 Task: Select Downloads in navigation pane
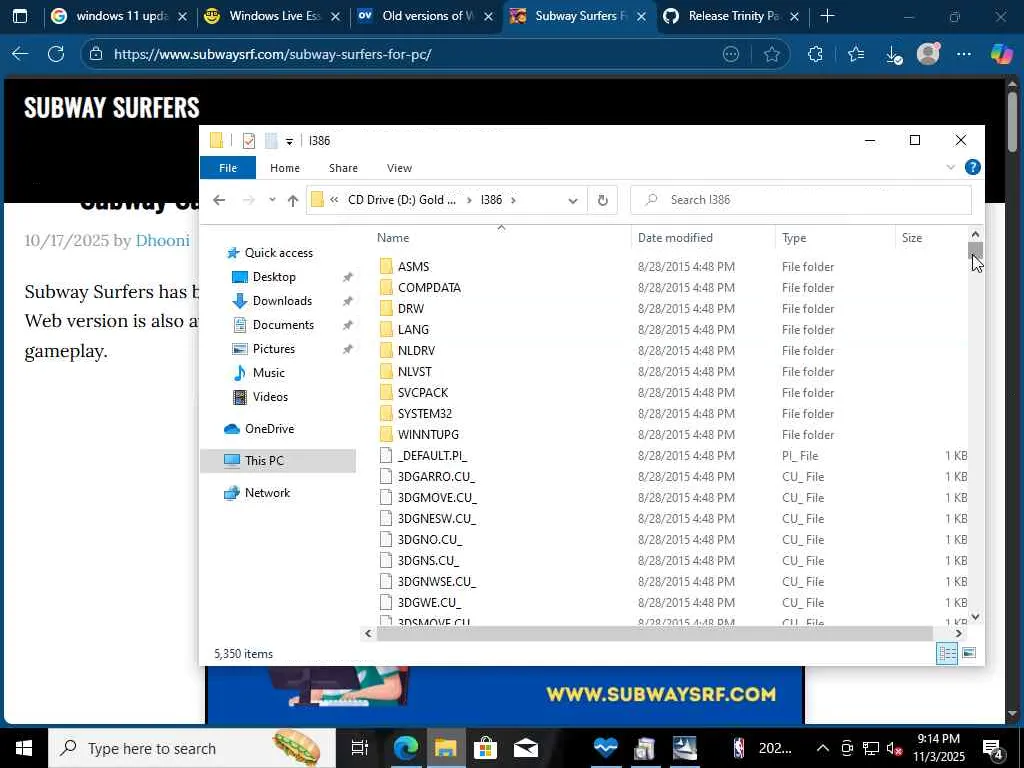pyautogui.click(x=281, y=301)
